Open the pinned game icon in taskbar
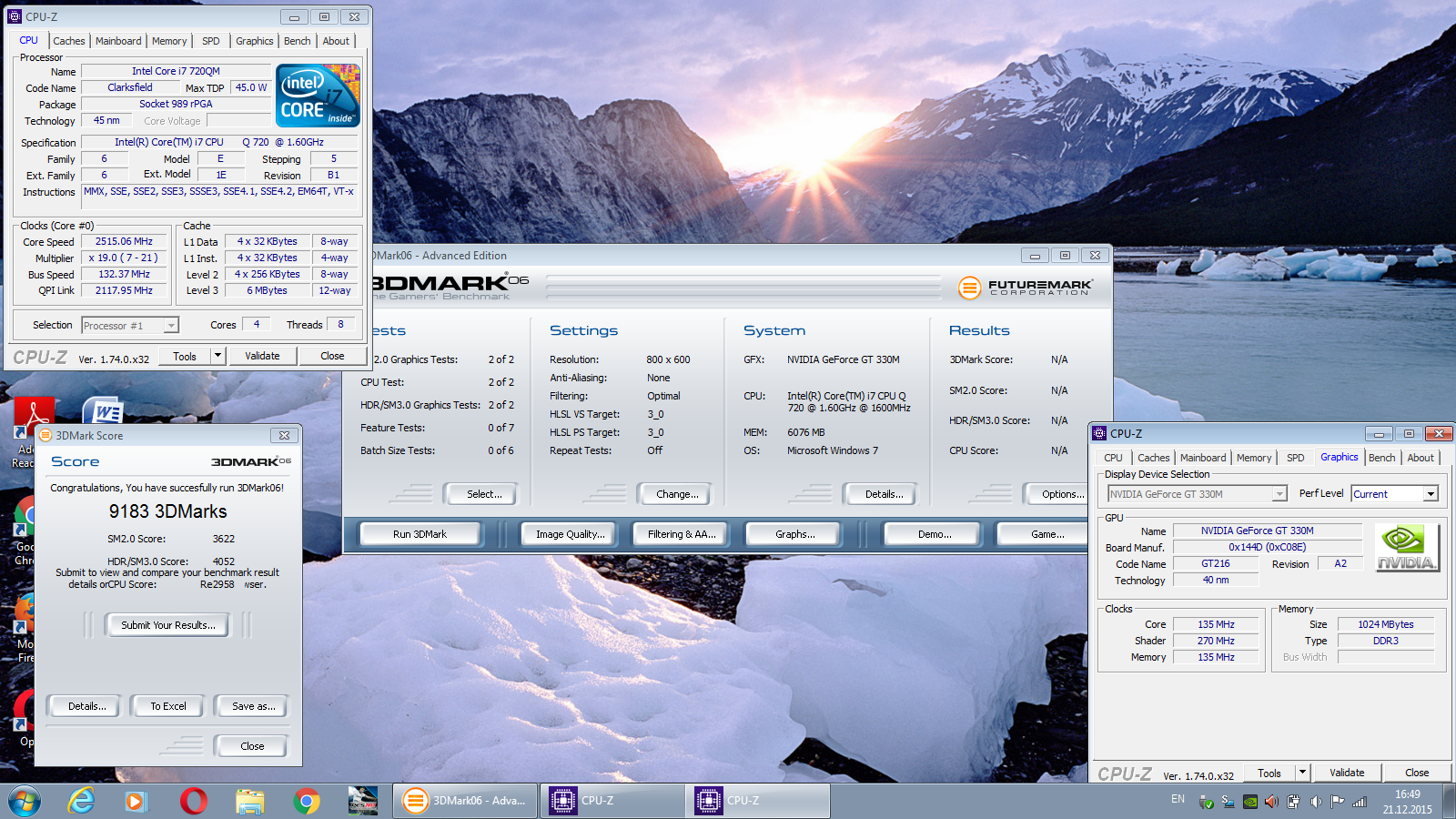The image size is (1456, 819). pos(363,801)
